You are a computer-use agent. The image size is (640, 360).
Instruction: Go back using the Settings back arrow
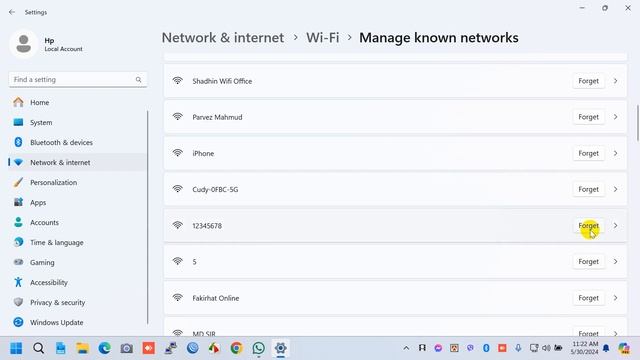click(x=12, y=12)
